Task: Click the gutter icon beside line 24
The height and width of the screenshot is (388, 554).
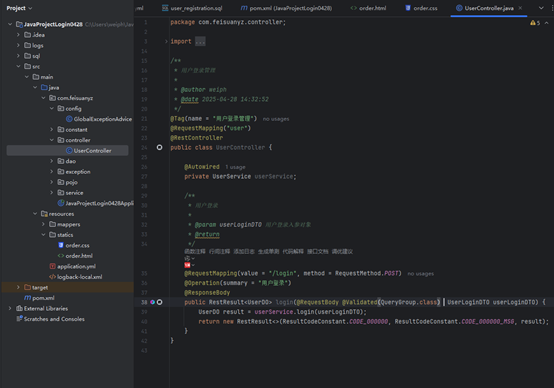Action: pyautogui.click(x=159, y=147)
